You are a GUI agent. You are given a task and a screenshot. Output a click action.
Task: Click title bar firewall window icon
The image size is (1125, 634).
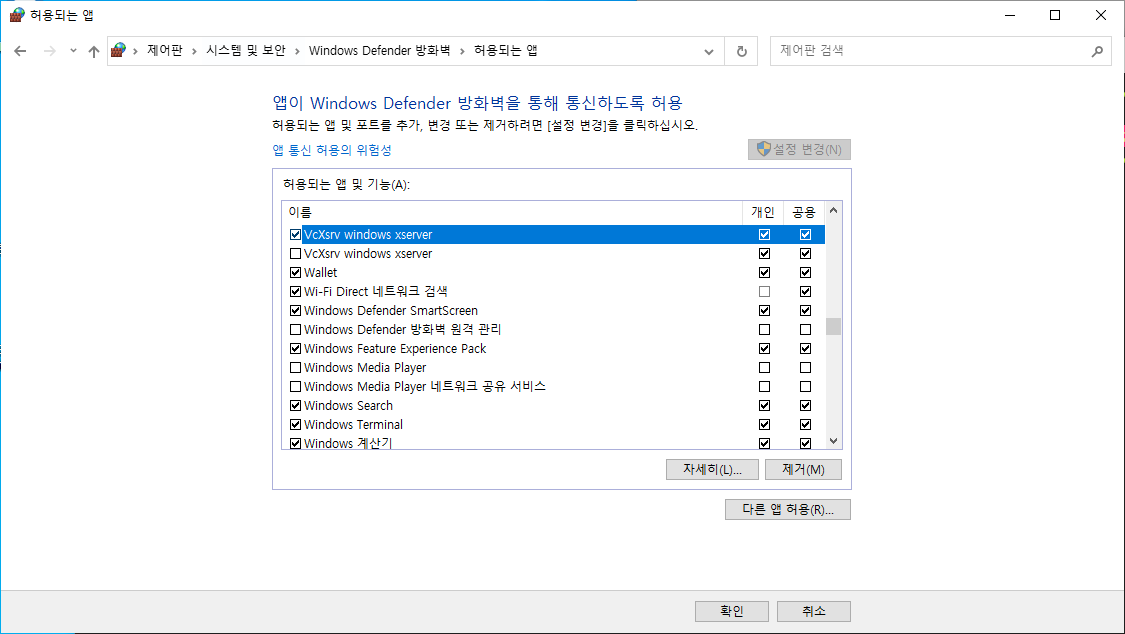17,14
